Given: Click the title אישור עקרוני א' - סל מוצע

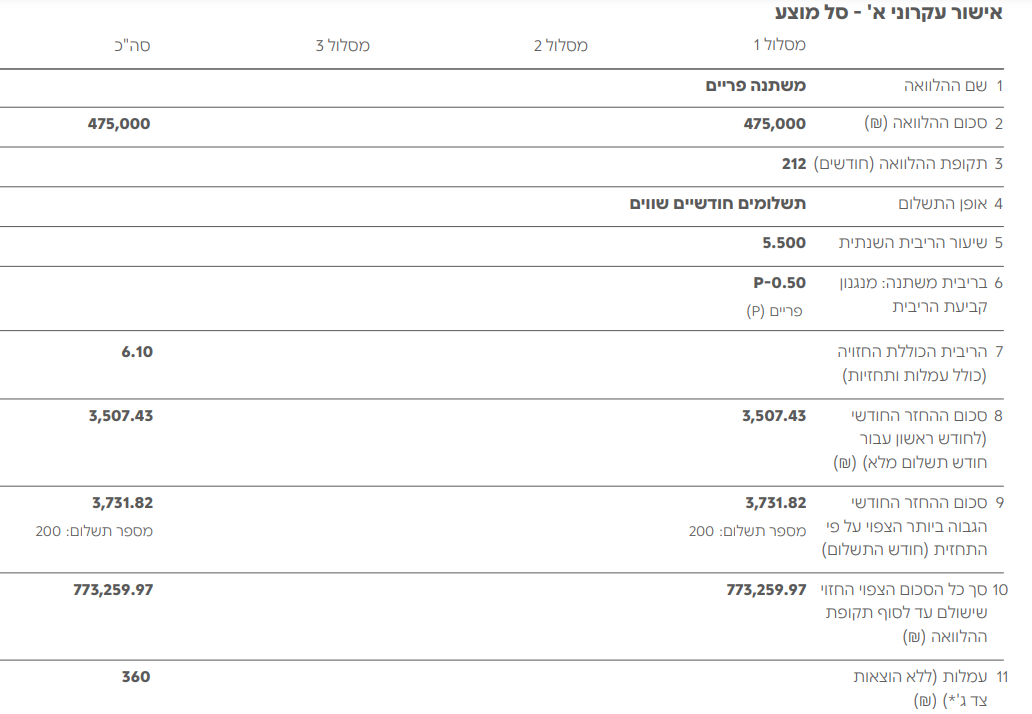Looking at the screenshot, I should coord(888,13).
